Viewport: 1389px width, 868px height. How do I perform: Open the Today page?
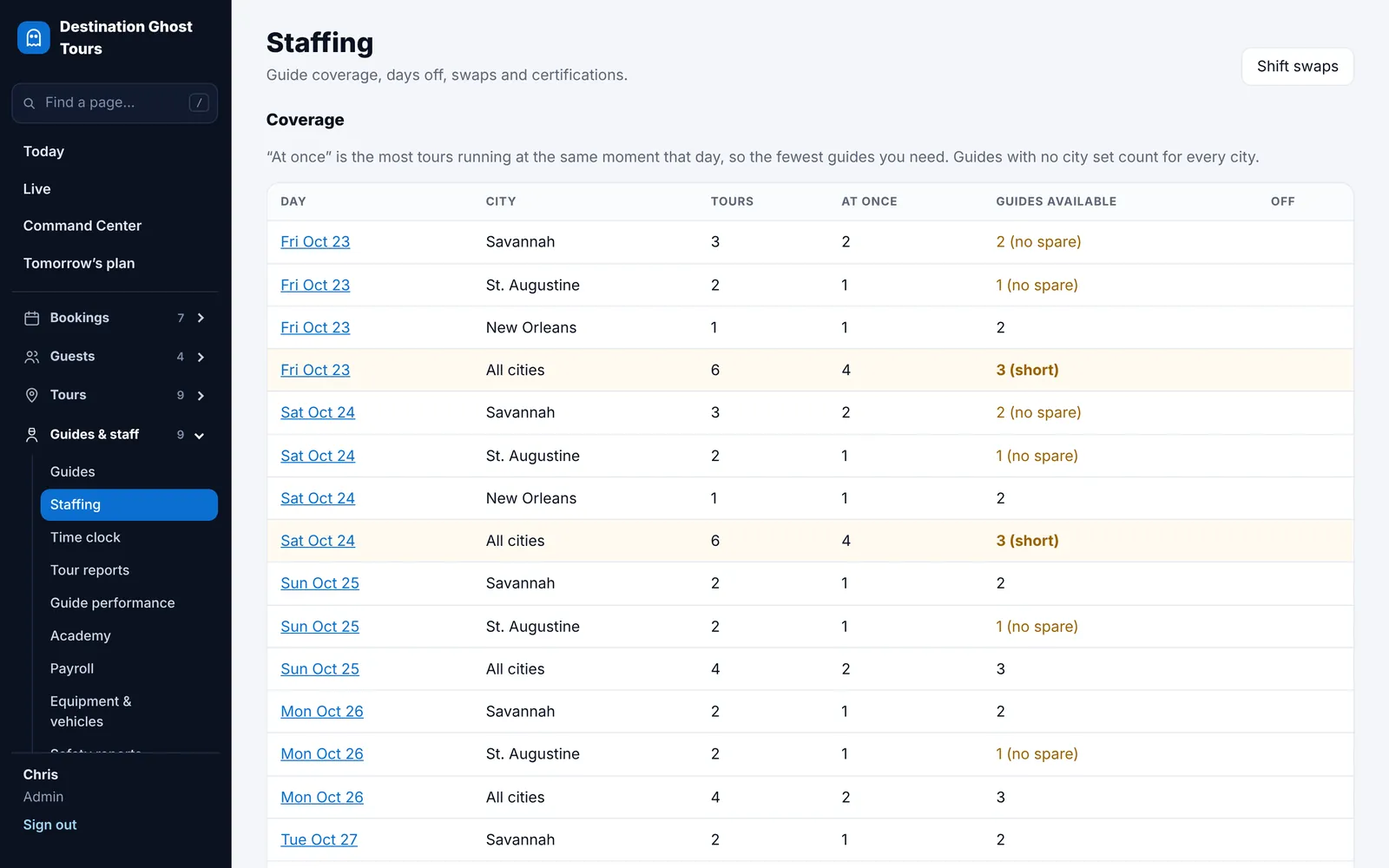pyautogui.click(x=43, y=151)
